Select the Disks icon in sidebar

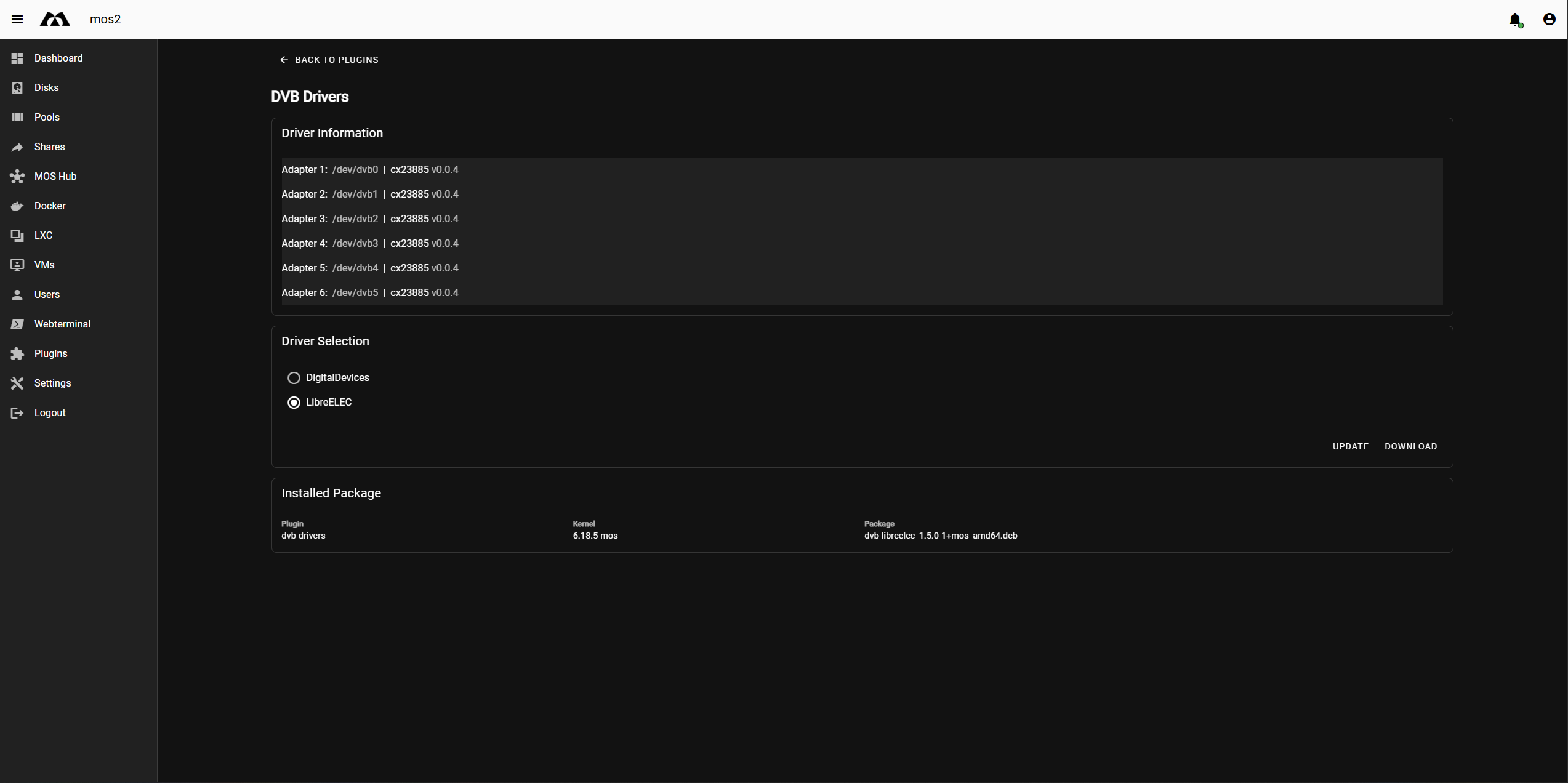pos(17,87)
